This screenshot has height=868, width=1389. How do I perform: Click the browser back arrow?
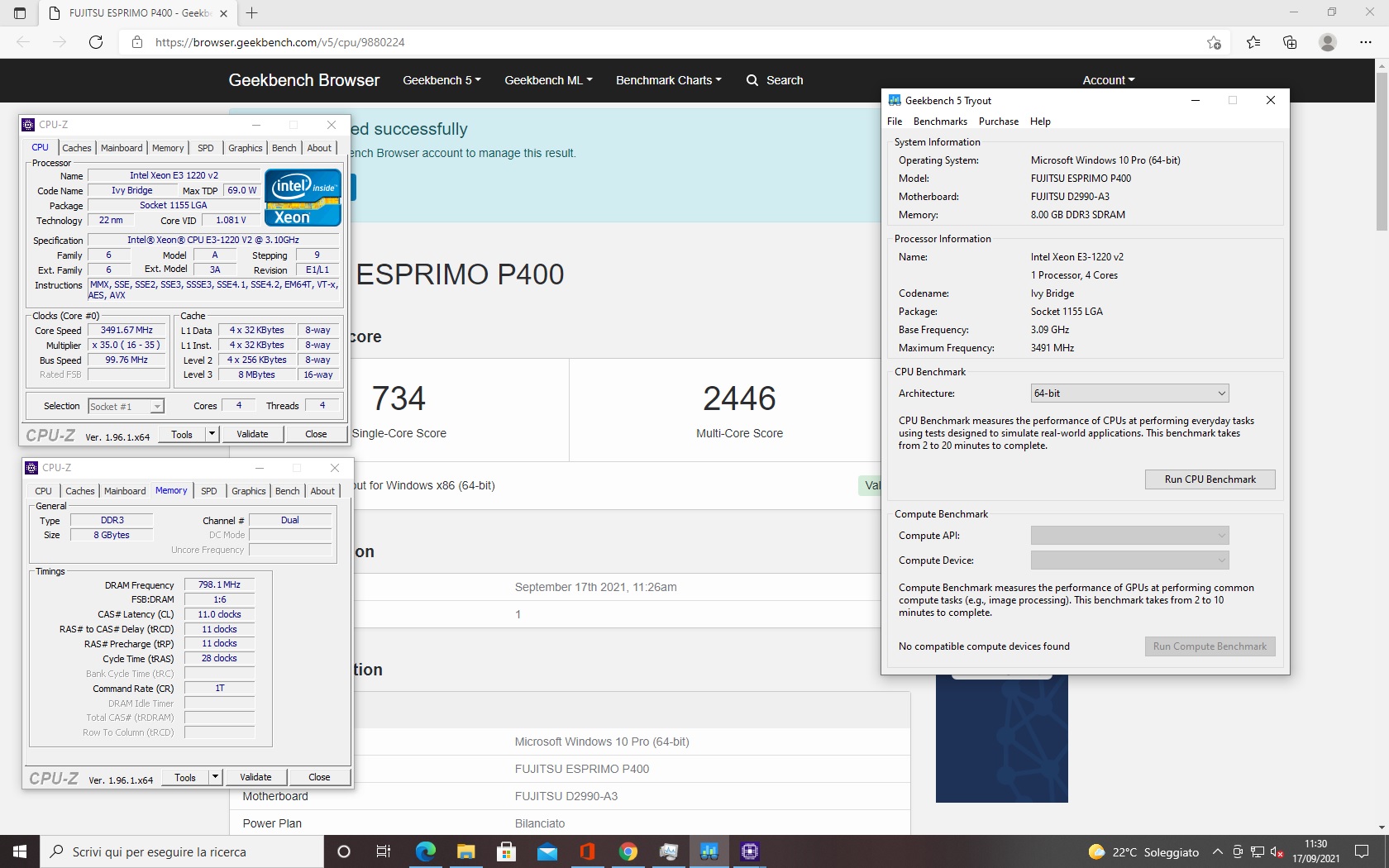23,42
